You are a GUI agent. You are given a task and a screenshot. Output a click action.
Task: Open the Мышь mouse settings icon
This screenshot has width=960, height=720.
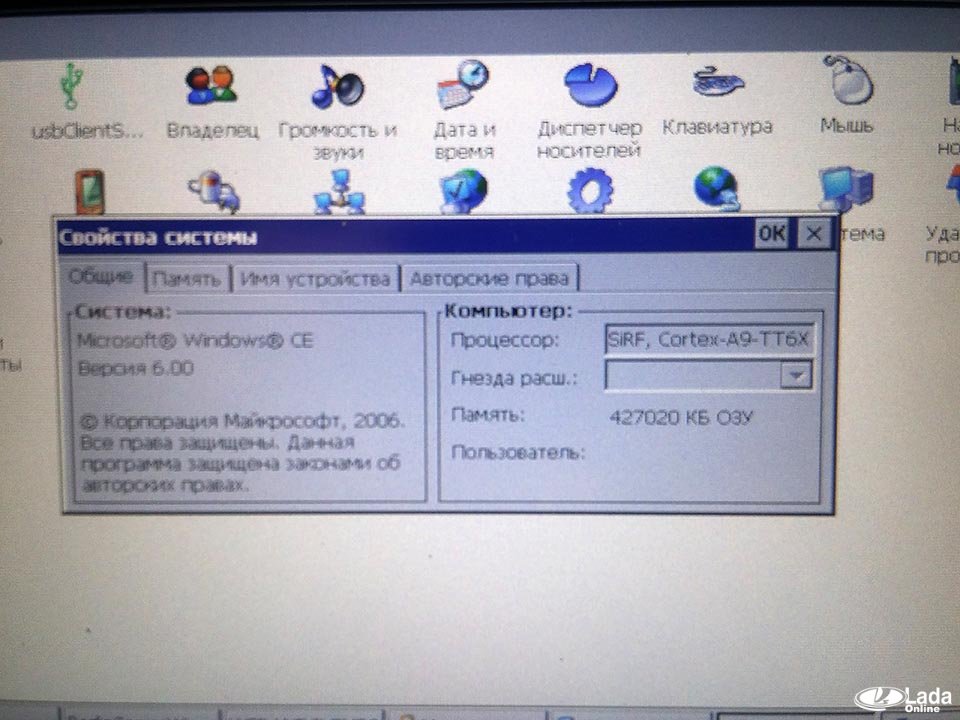[846, 82]
